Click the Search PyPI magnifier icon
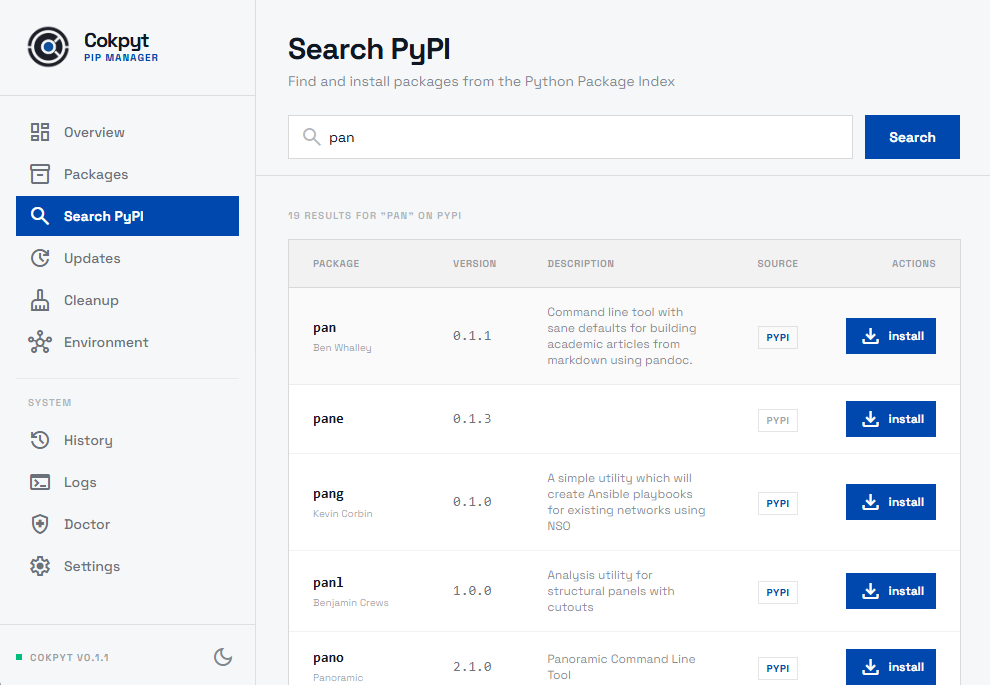The image size is (990, 685). tap(40, 215)
